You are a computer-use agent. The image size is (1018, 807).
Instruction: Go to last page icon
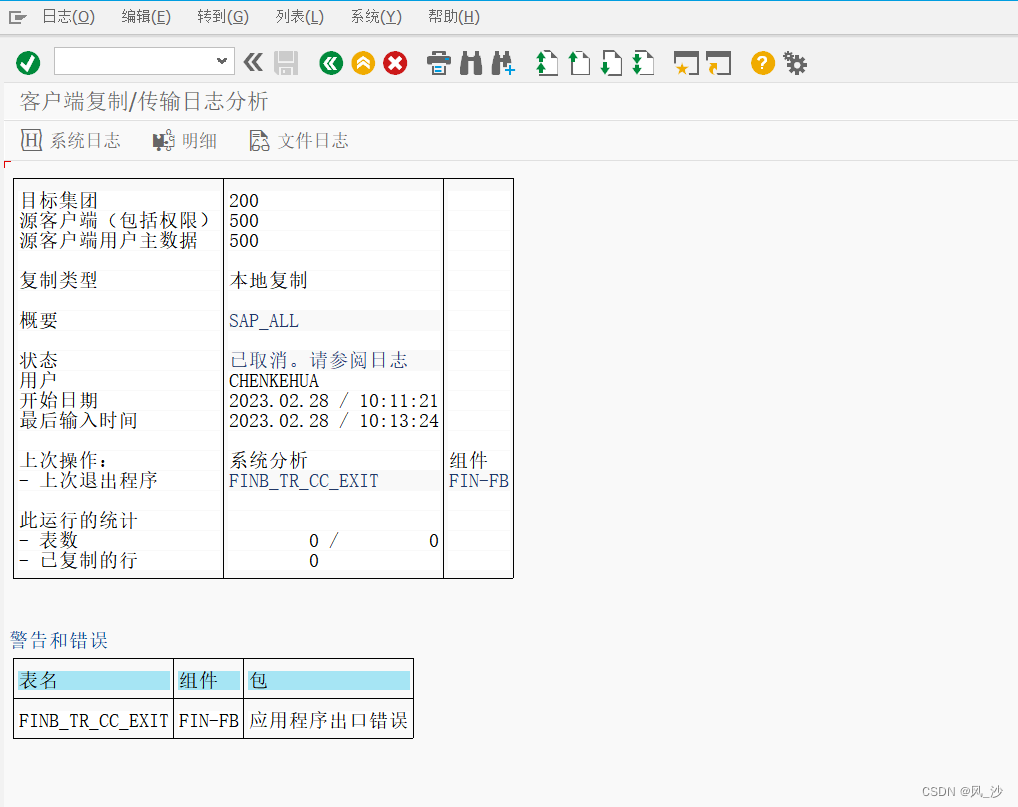[x=643, y=63]
